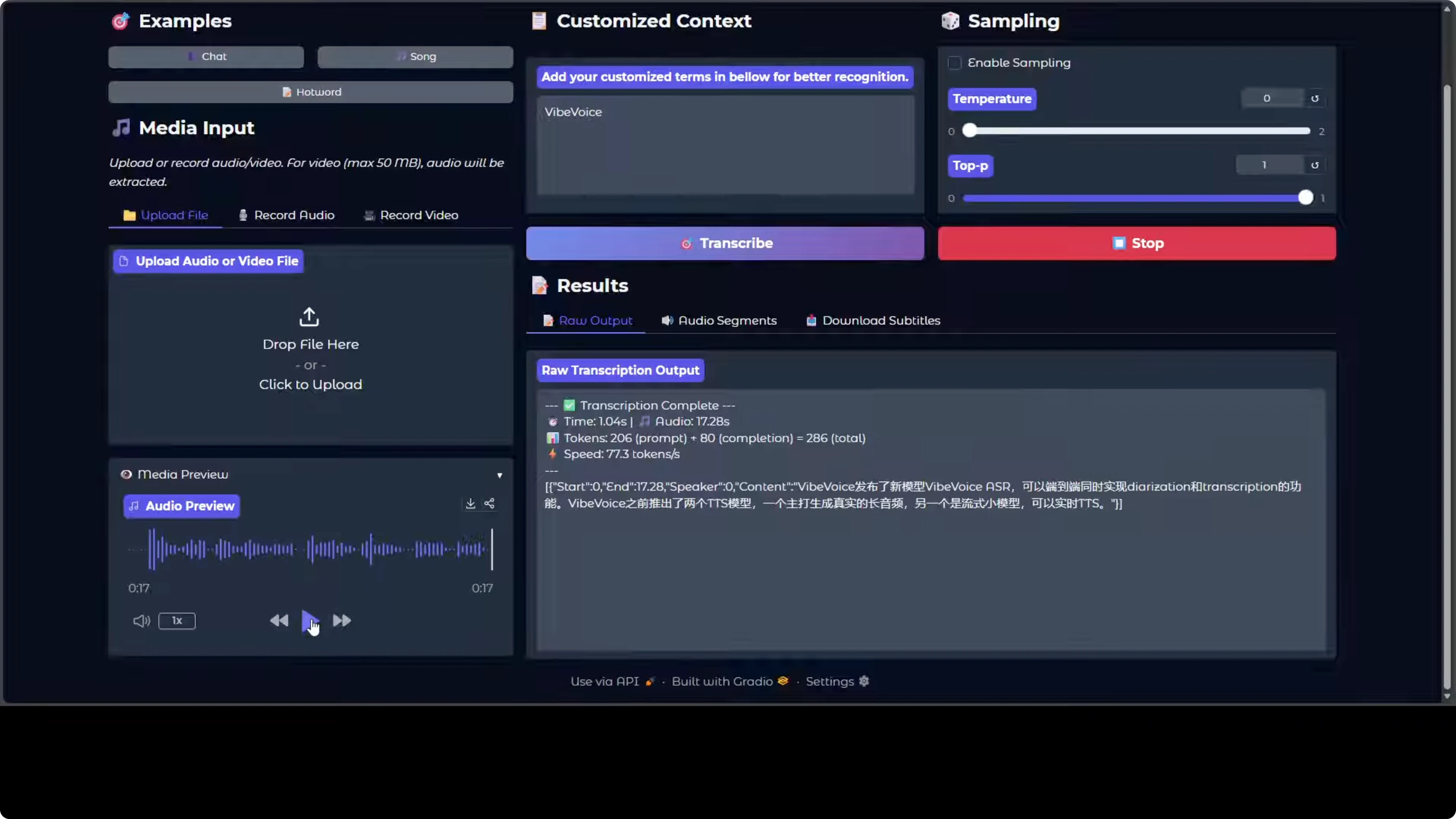The image size is (1456, 819).
Task: Click the fast-forward icon in audio player
Action: tap(342, 620)
